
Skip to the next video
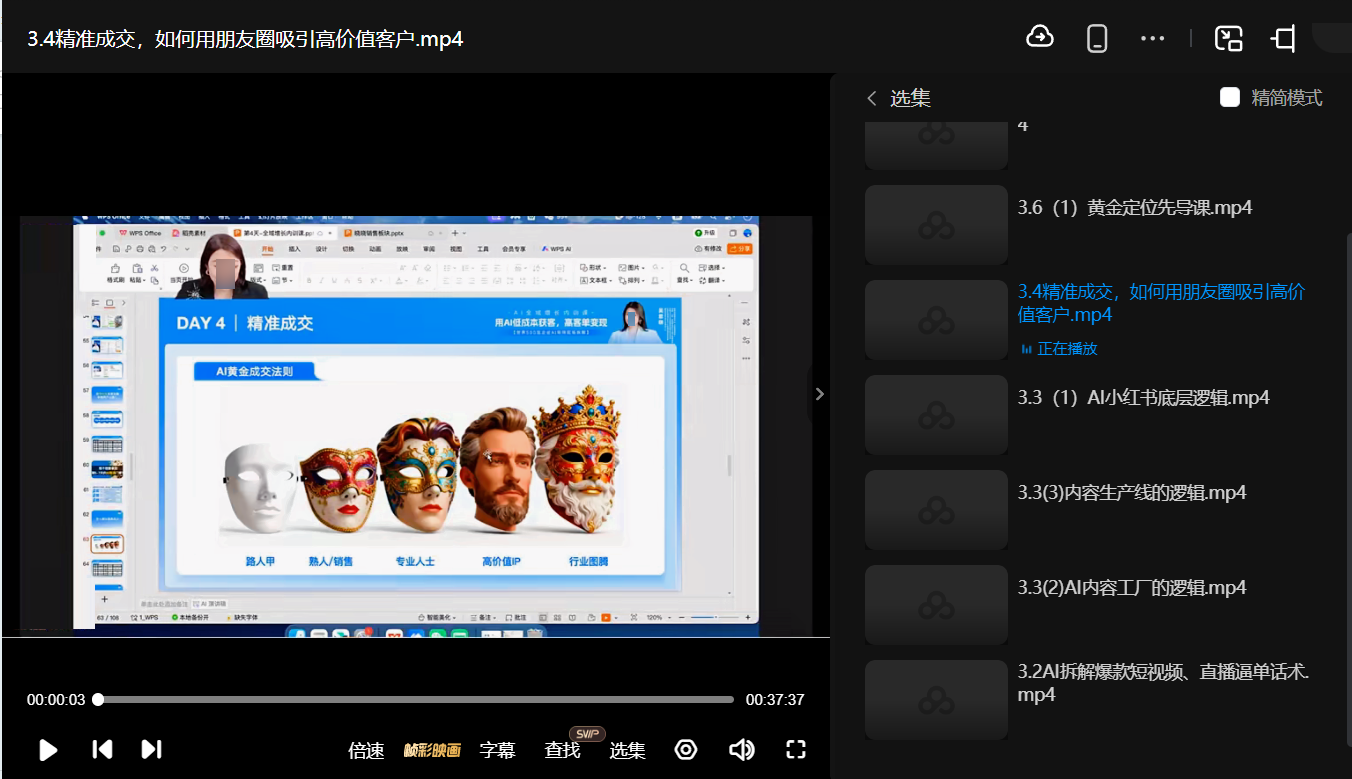click(151, 749)
